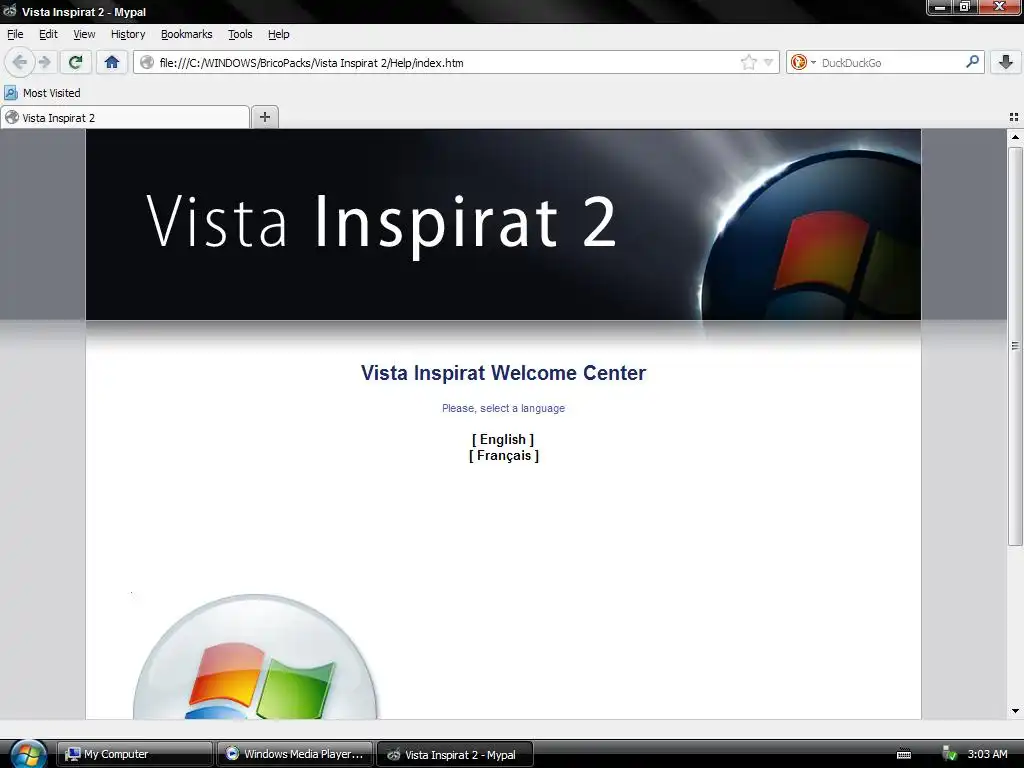1024x768 pixels.
Task: Bookmark this page with the star icon
Action: pyautogui.click(x=748, y=63)
